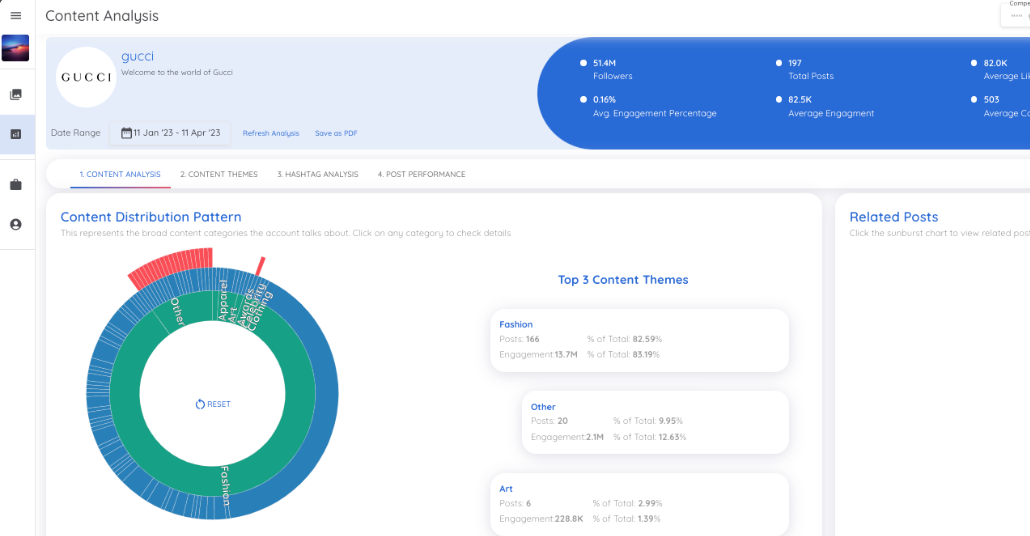The width and height of the screenshot is (1030, 536).
Task: Click Other's 12.63% engagement share
Action: tap(672, 437)
